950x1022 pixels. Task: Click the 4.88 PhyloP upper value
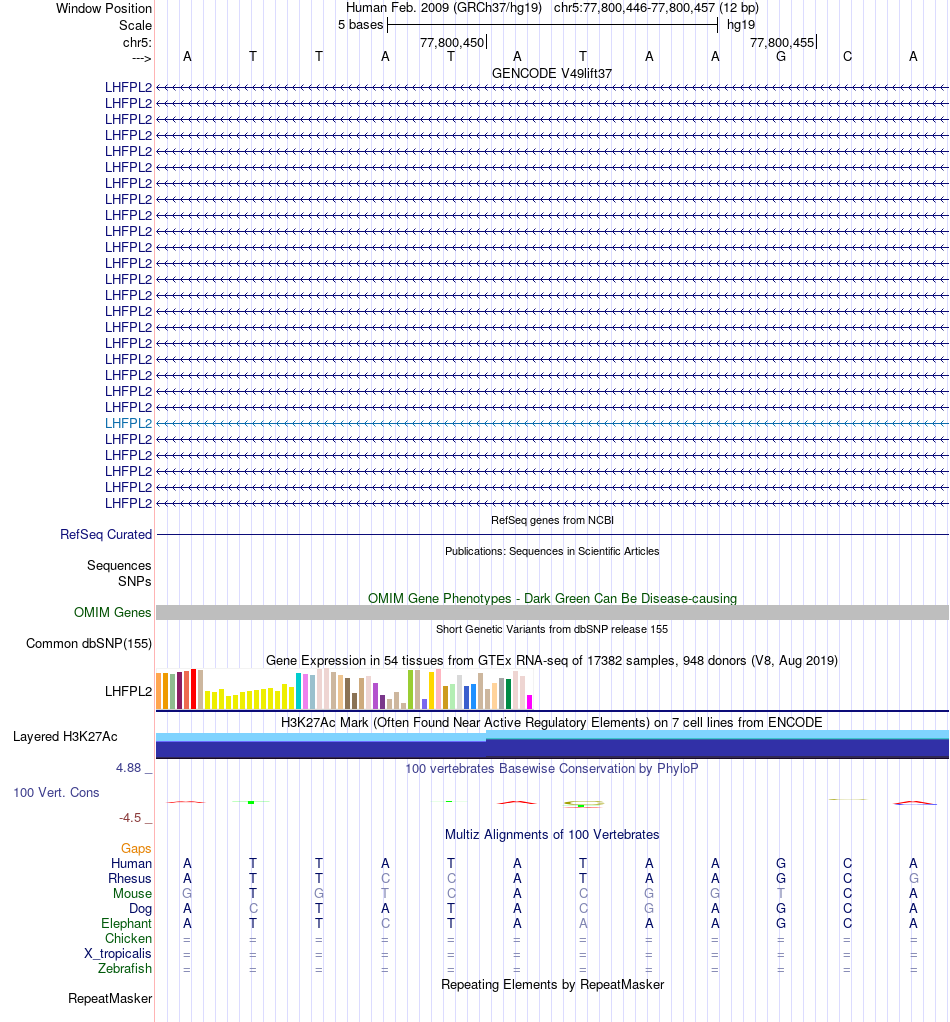128,768
